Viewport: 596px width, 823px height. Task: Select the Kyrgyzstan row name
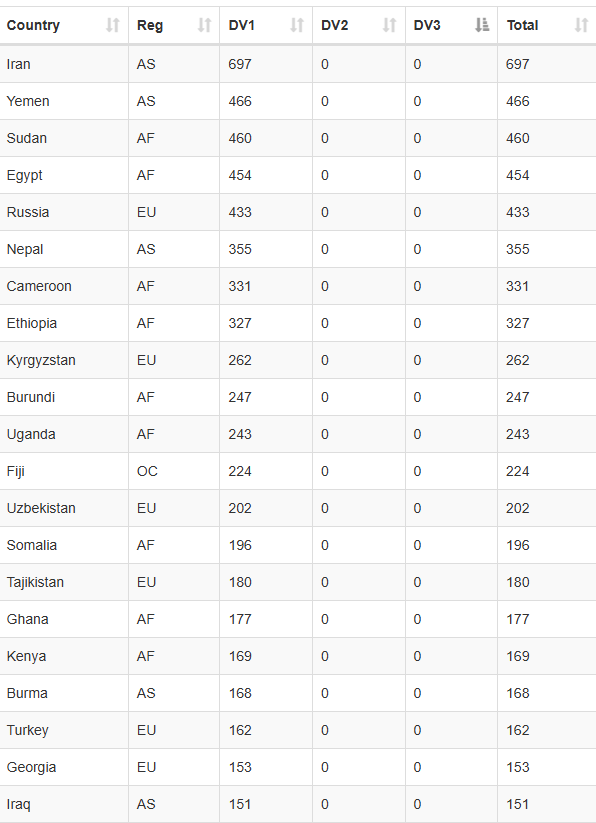tap(41, 361)
